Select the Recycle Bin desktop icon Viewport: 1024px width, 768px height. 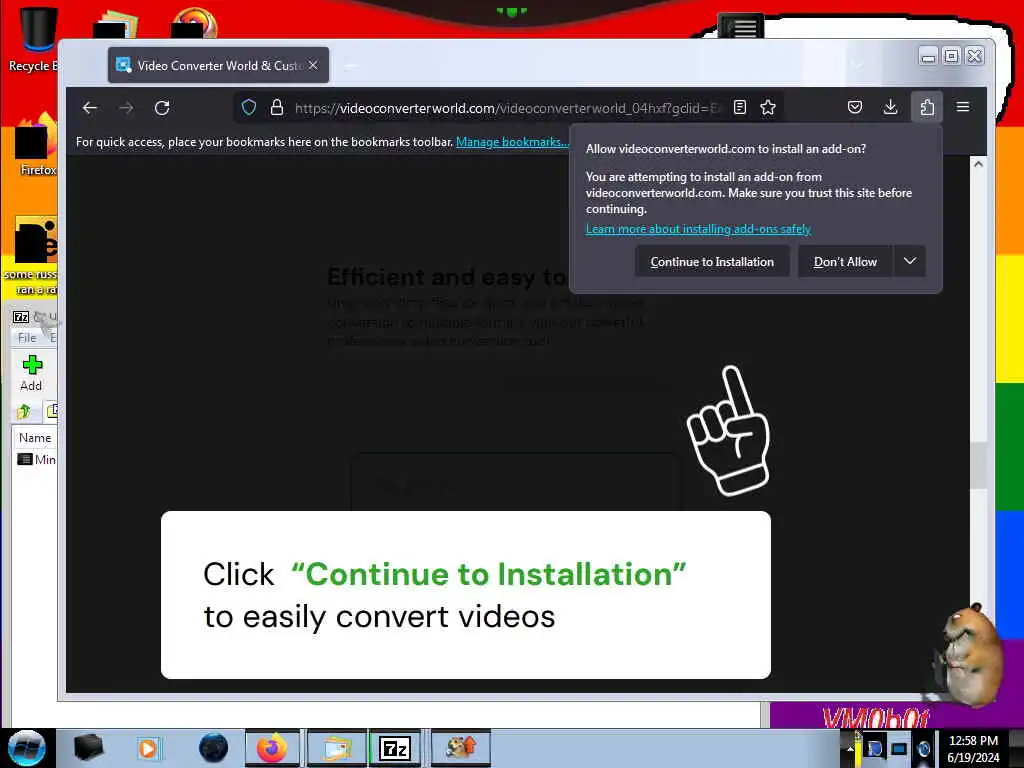(36, 39)
